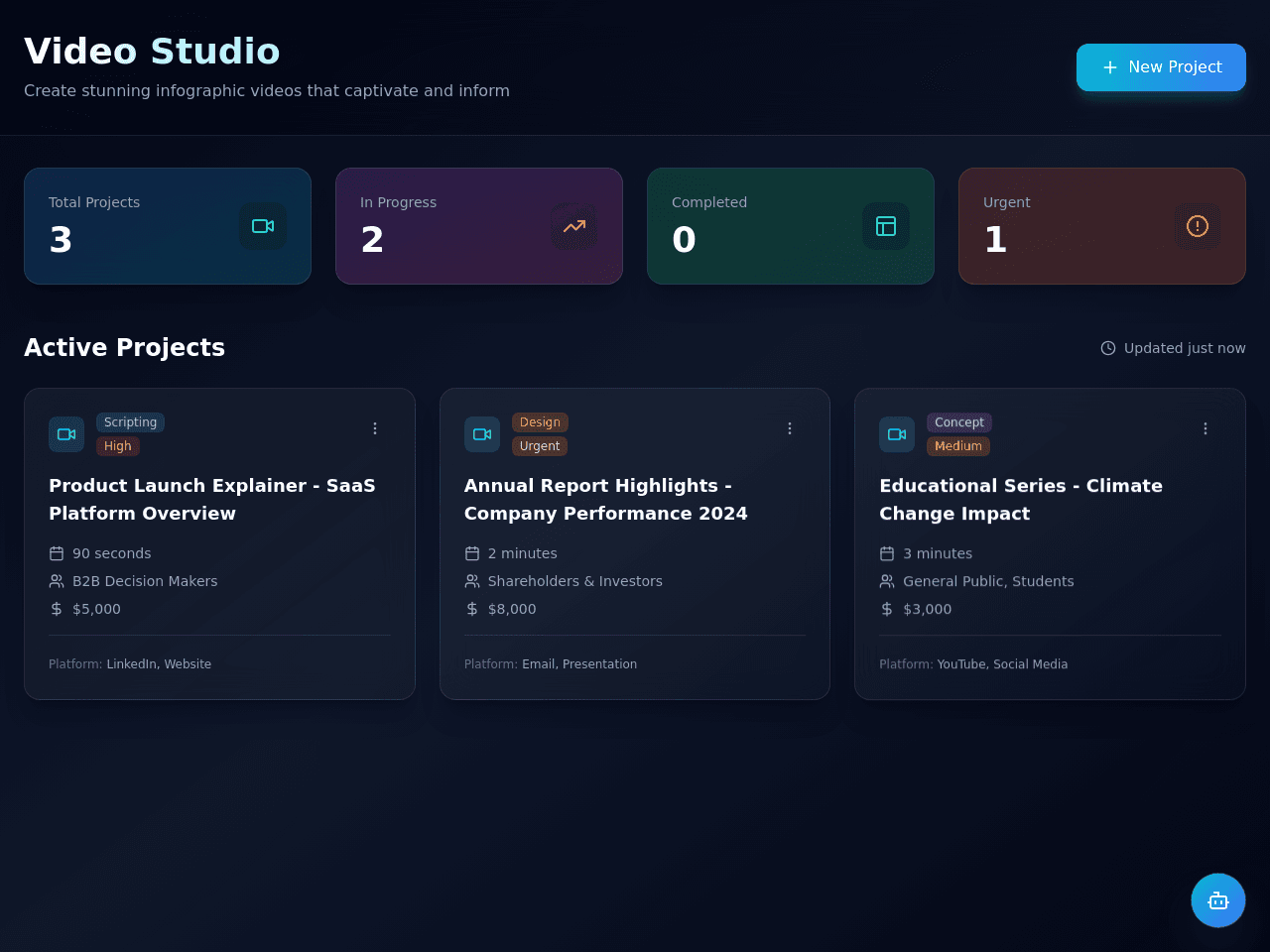Open Product Launch Explainer - SaaS Platform Overview title
Viewport: 1270px width, 952px height.
[212, 500]
